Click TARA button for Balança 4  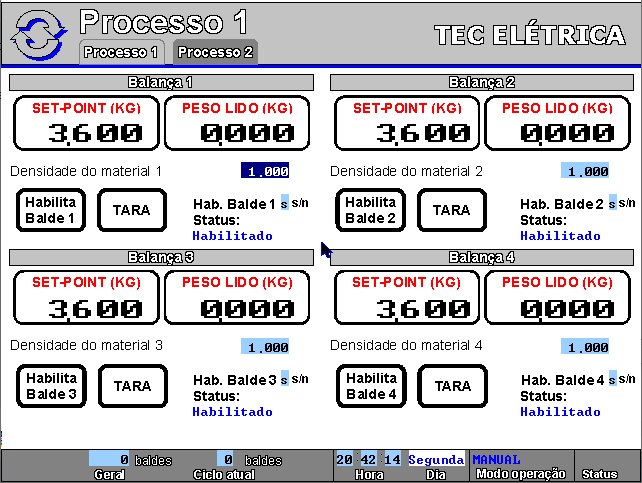point(452,385)
